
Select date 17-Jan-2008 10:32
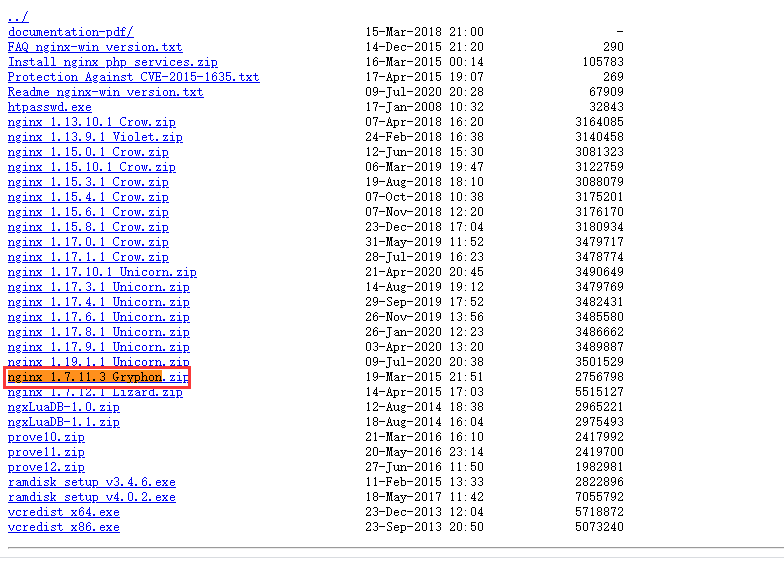tap(424, 107)
